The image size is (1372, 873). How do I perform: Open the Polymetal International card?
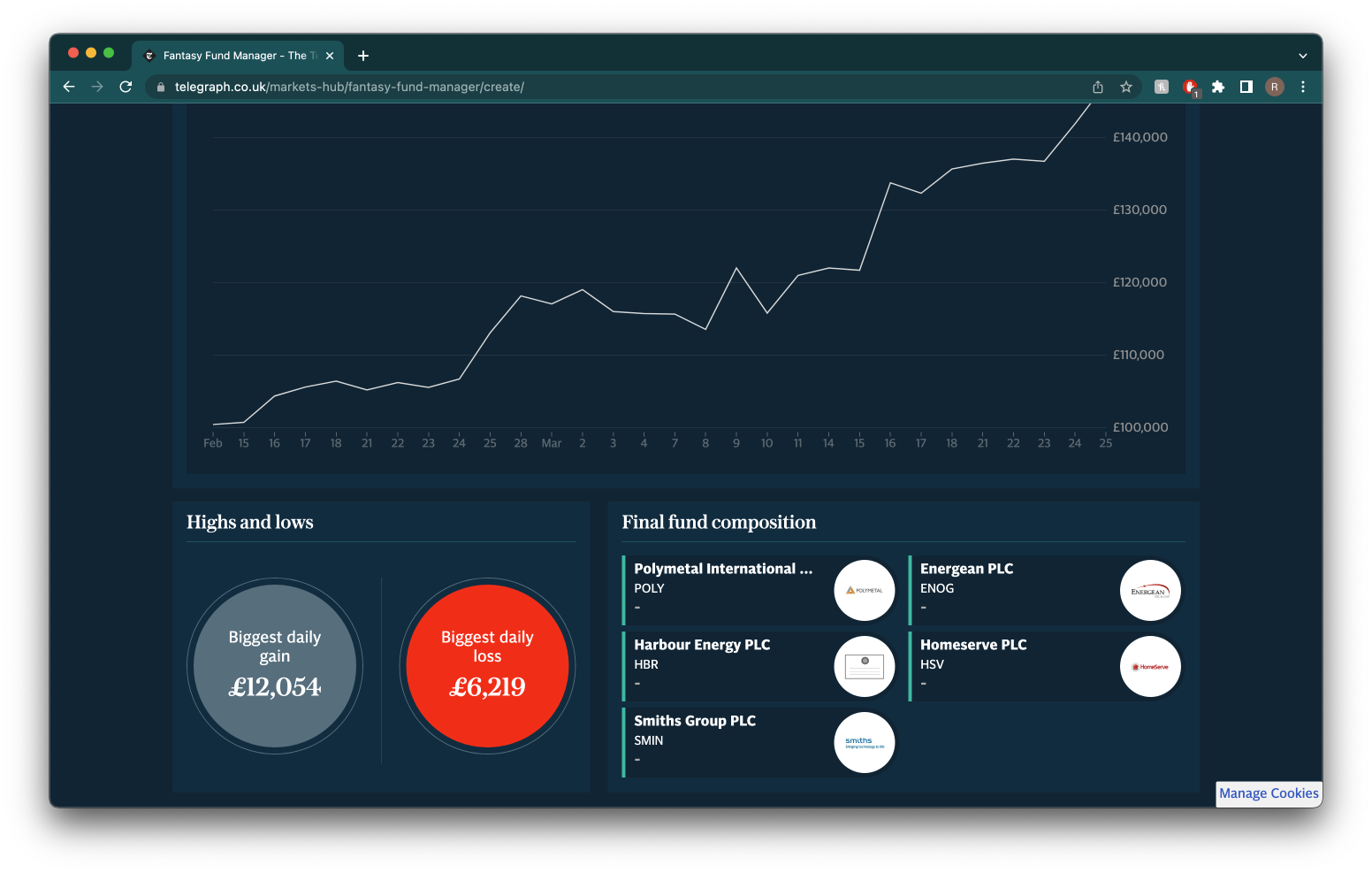coord(761,590)
